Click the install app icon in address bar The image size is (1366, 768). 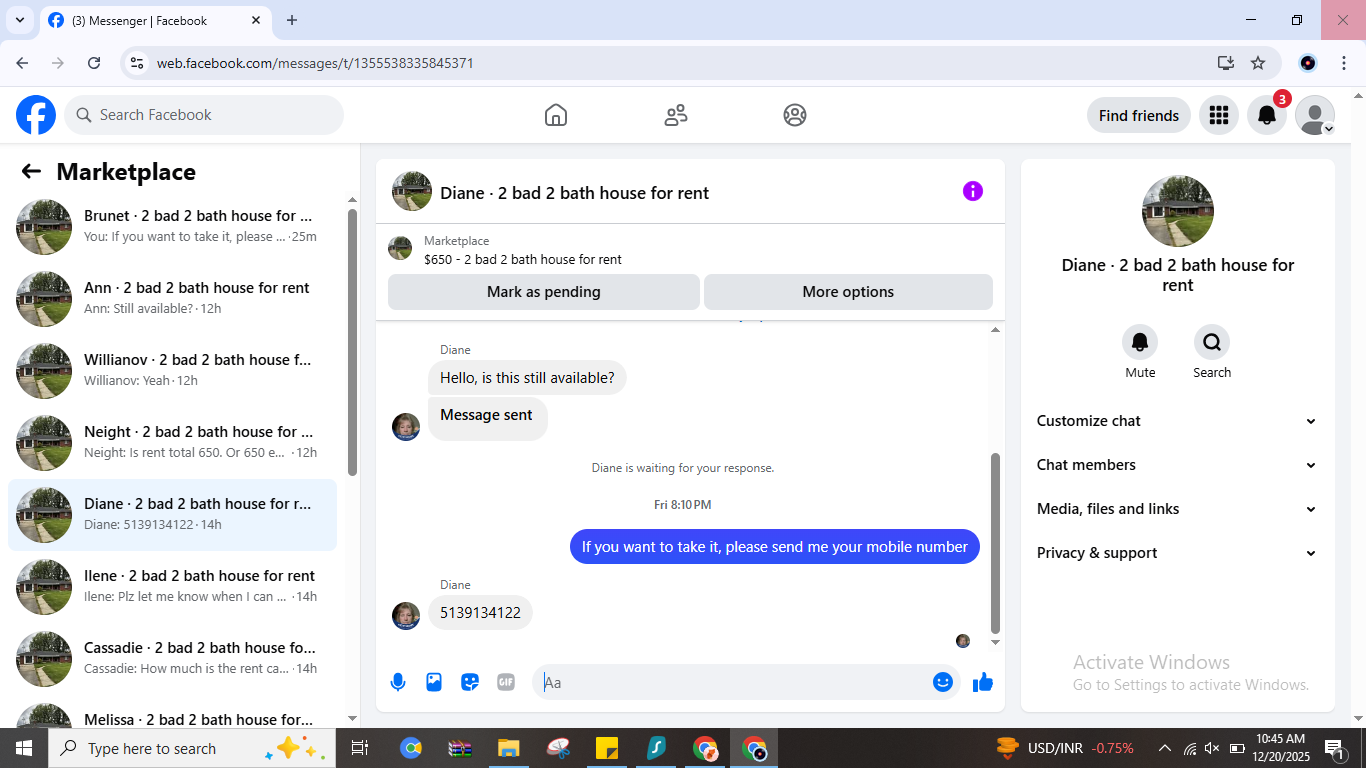tap(1226, 63)
